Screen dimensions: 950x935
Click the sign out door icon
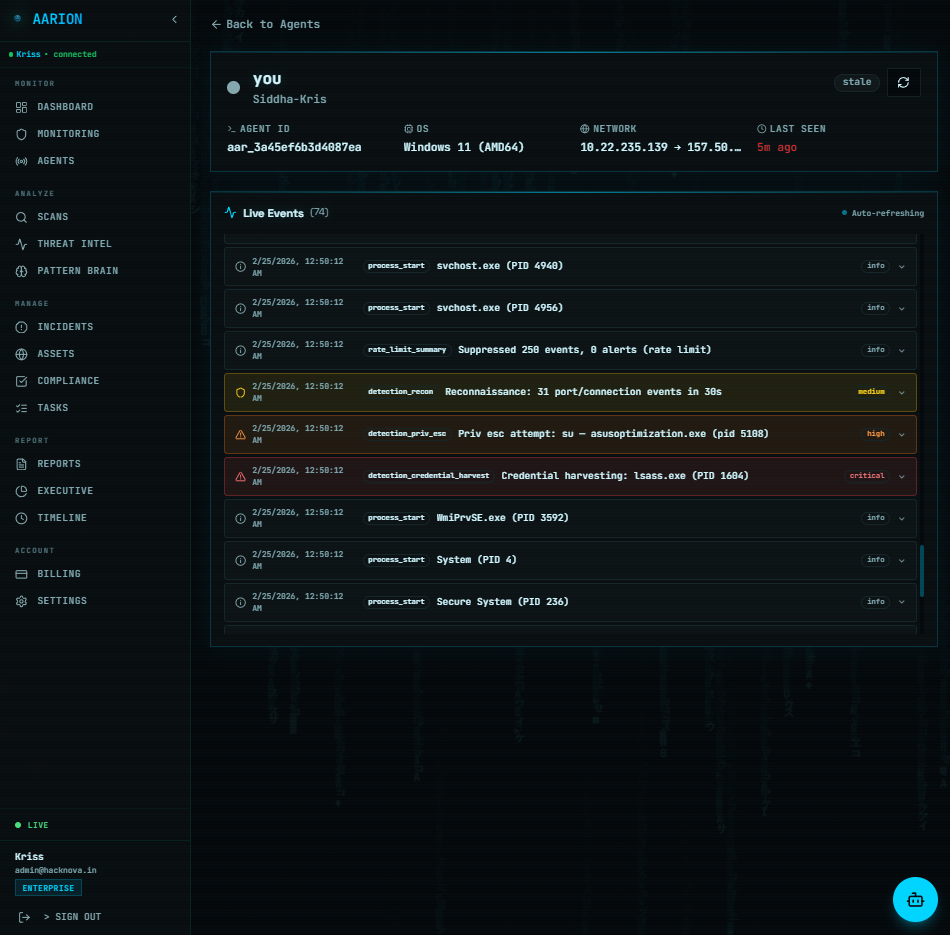24,917
